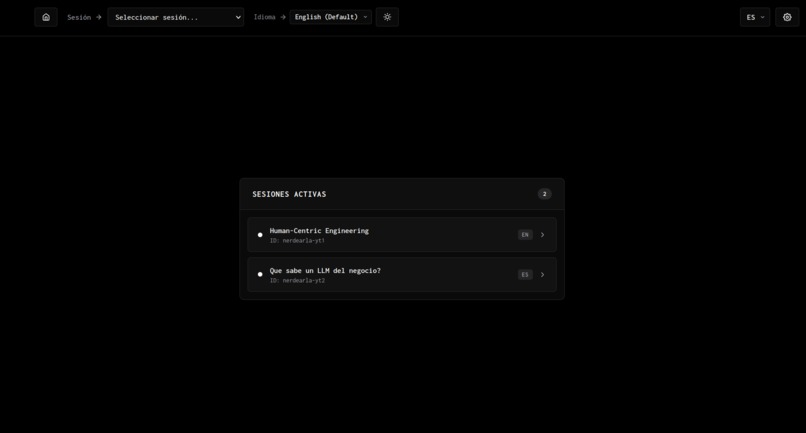Open the settings gear icon

[x=787, y=17]
